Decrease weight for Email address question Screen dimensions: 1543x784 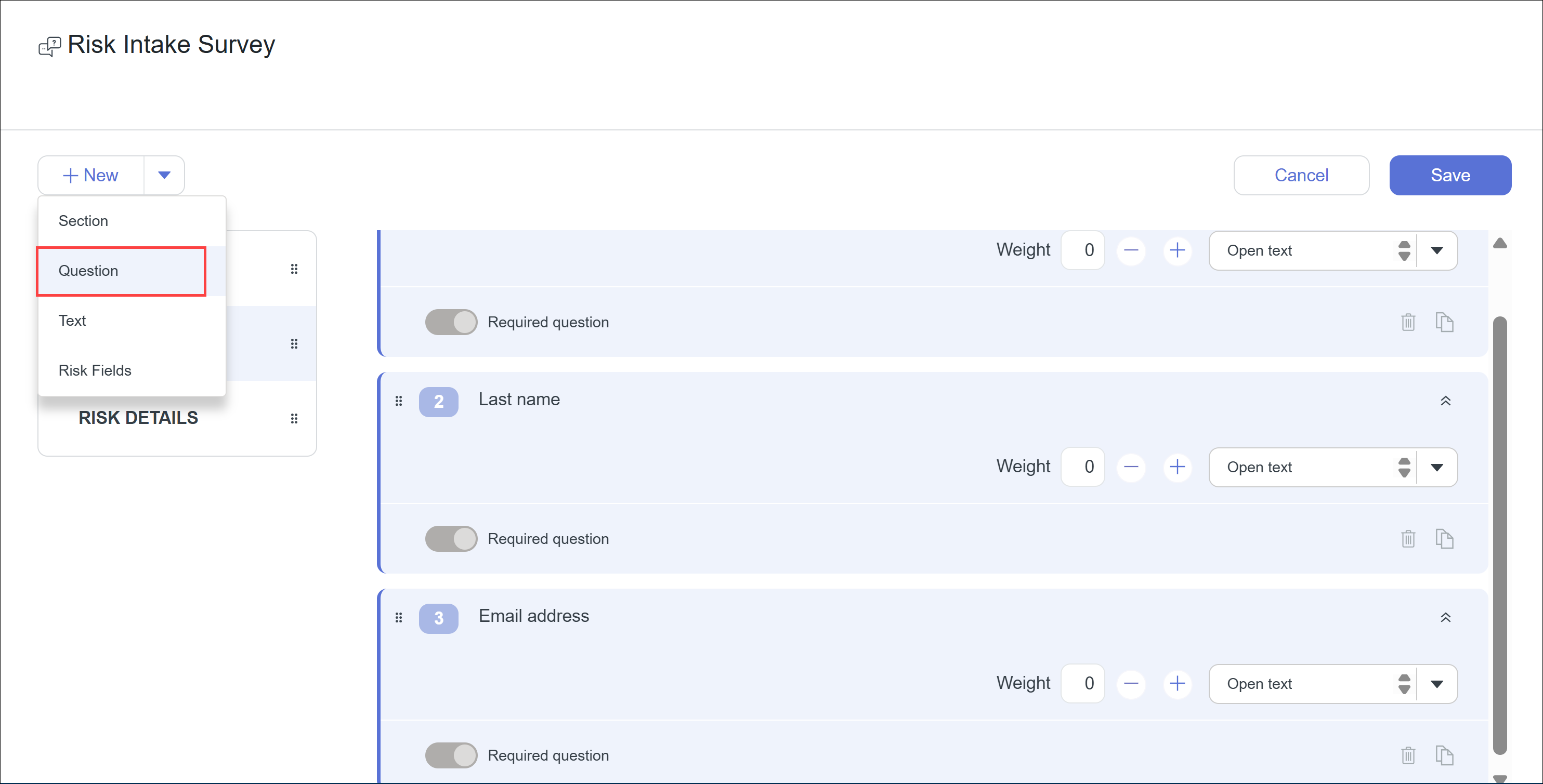coord(1131,683)
